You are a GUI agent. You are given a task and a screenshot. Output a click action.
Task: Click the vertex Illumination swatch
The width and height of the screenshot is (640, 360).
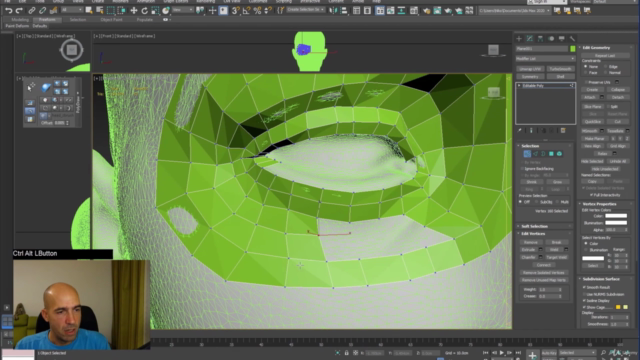616,223
